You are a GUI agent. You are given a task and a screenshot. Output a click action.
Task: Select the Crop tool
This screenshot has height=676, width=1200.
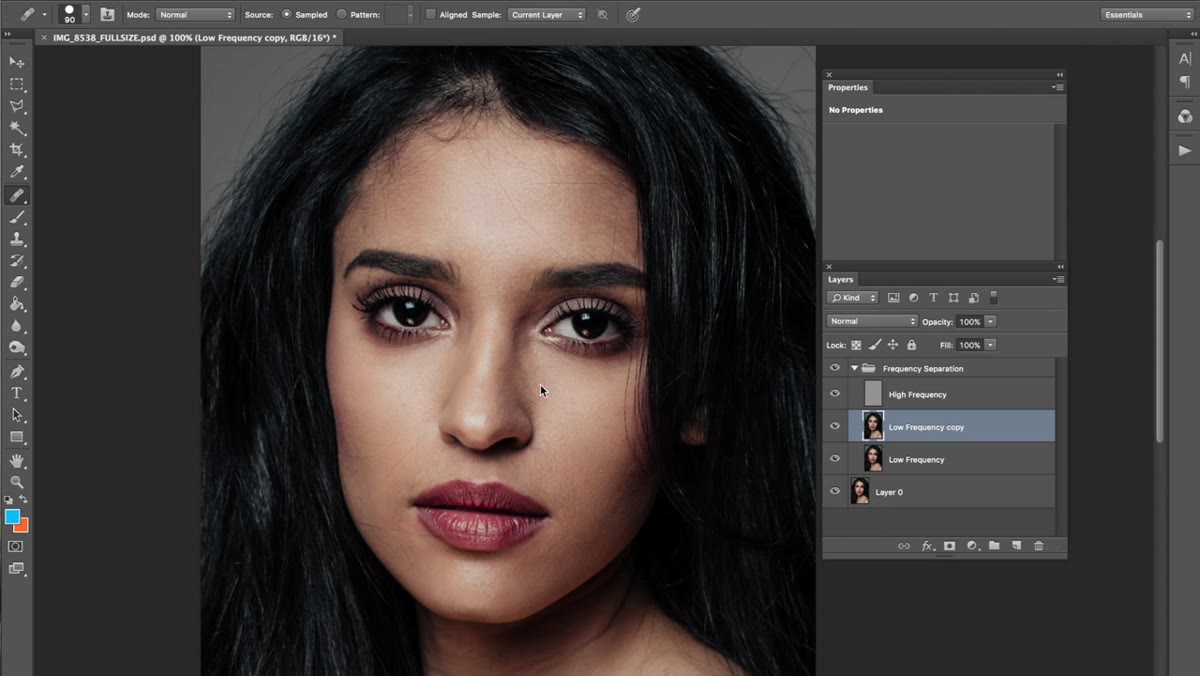tap(17, 150)
